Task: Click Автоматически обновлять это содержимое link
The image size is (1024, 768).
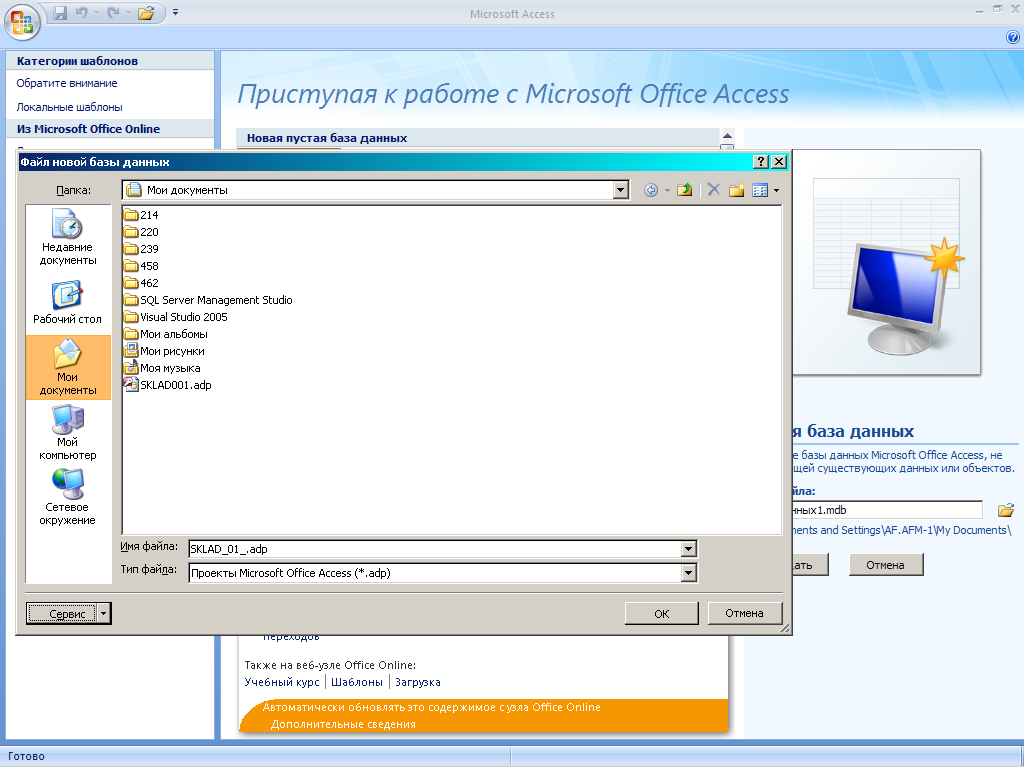Action: 432,707
